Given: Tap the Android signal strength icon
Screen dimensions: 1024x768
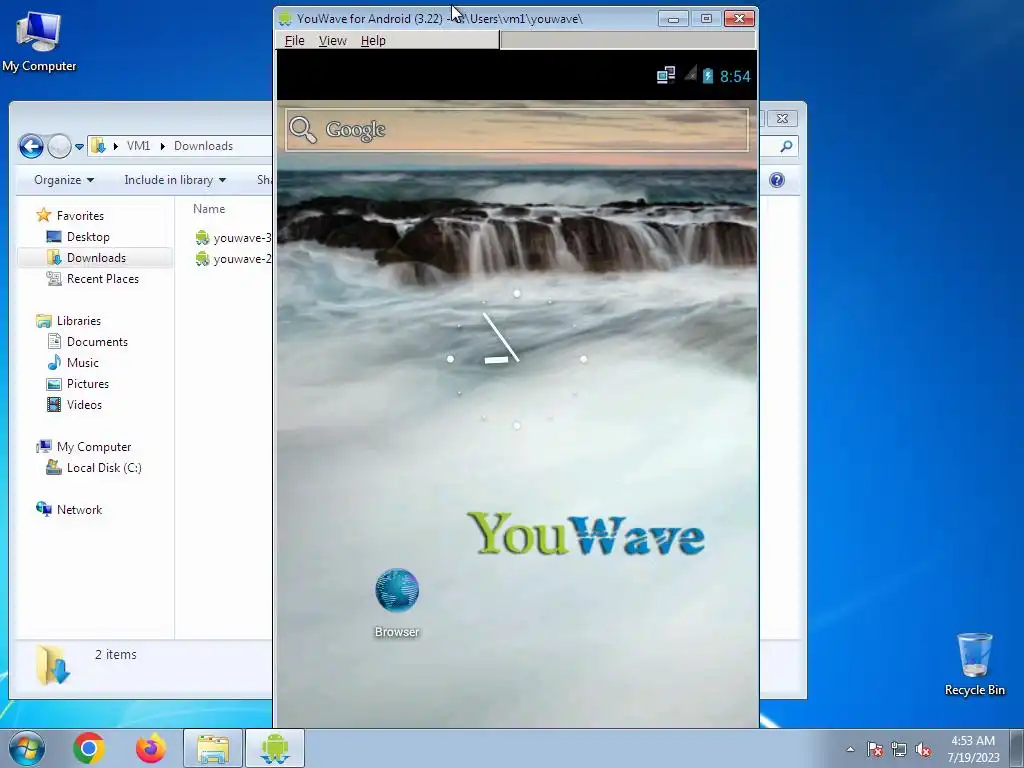Looking at the screenshot, I should 690,74.
